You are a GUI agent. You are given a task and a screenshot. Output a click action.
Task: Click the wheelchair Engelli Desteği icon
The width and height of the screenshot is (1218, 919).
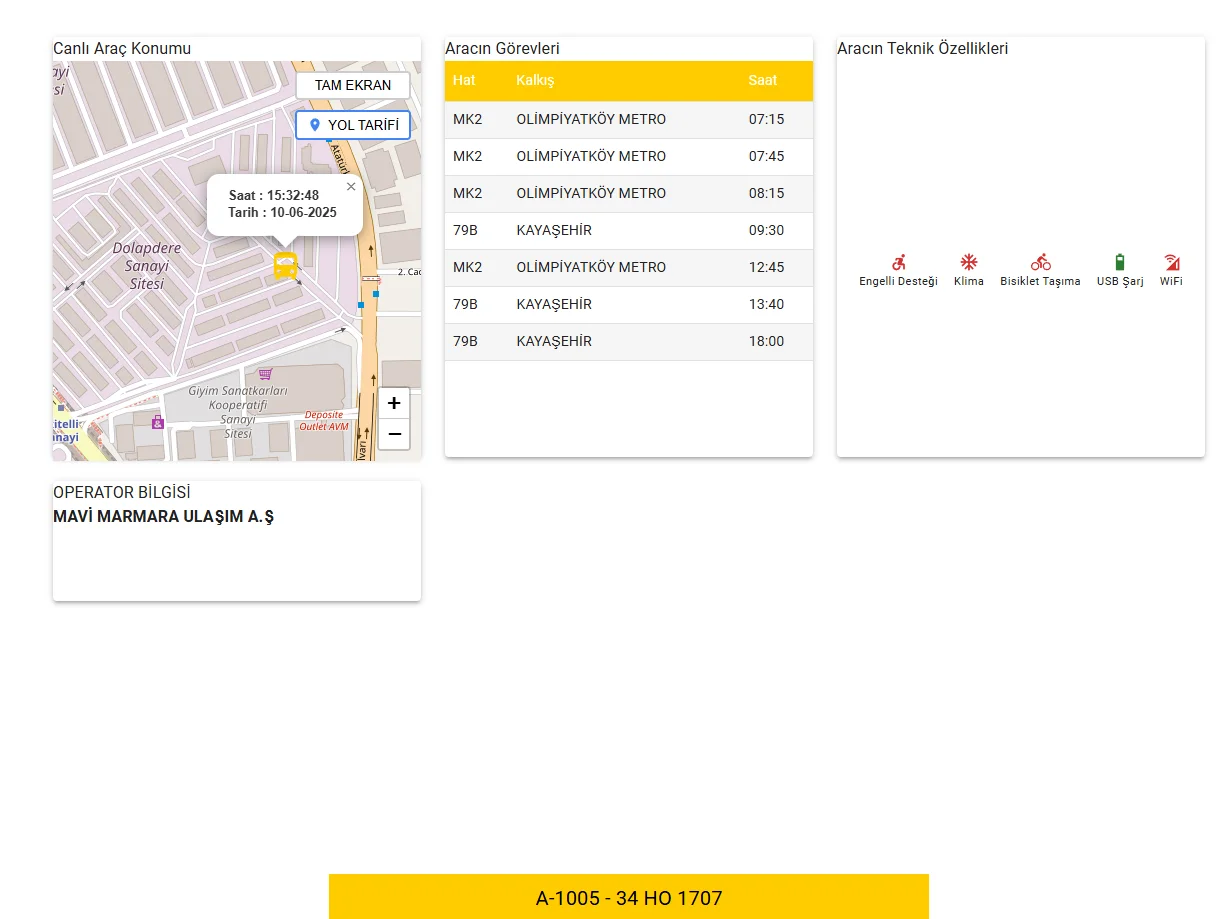click(x=898, y=263)
